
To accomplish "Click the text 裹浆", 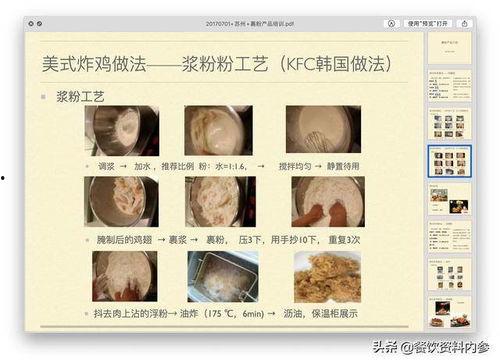I will (178, 240).
